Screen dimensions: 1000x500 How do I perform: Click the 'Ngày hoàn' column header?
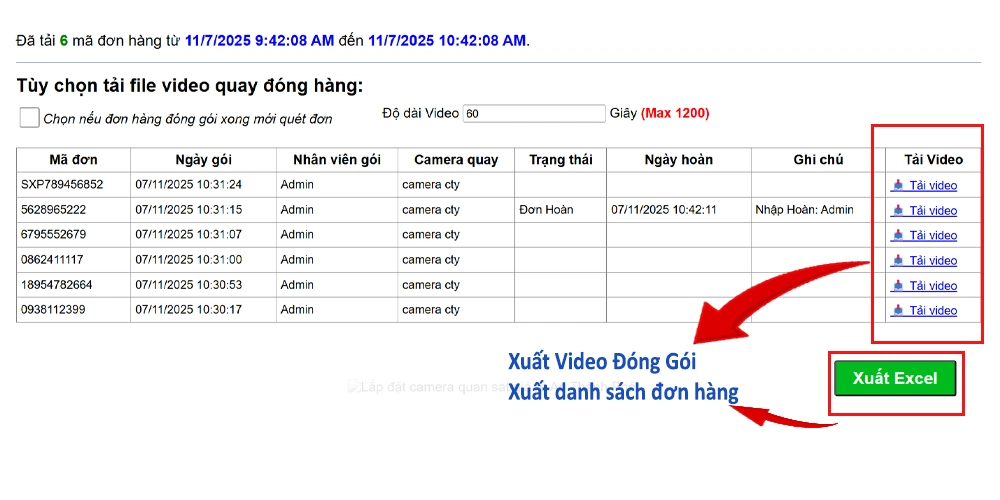[679, 160]
